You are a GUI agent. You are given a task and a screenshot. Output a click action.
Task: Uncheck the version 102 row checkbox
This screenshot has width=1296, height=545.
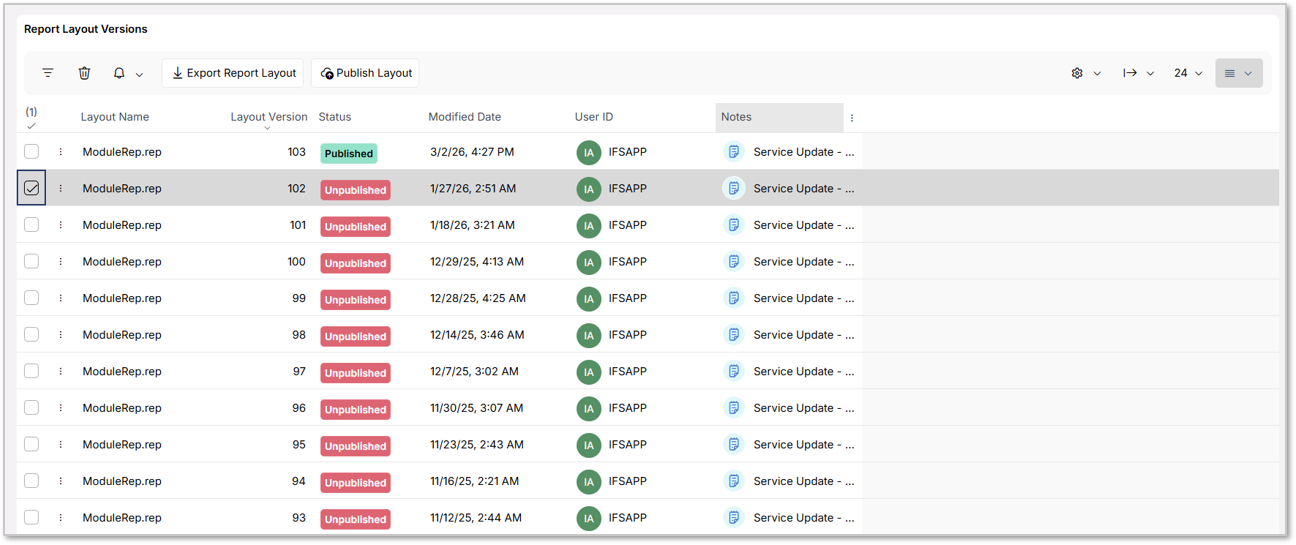click(x=32, y=188)
